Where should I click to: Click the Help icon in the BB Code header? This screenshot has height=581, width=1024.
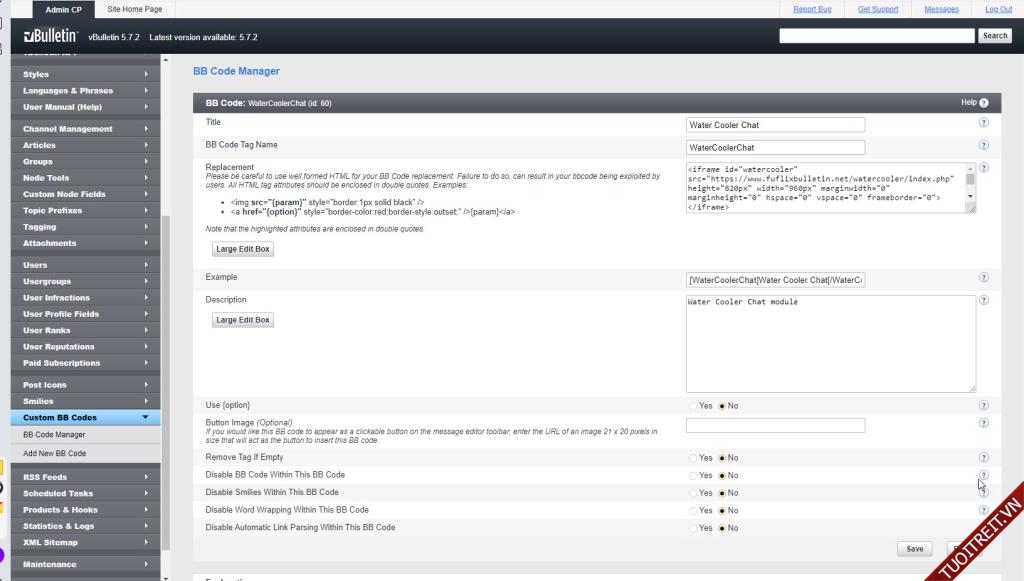pos(983,103)
